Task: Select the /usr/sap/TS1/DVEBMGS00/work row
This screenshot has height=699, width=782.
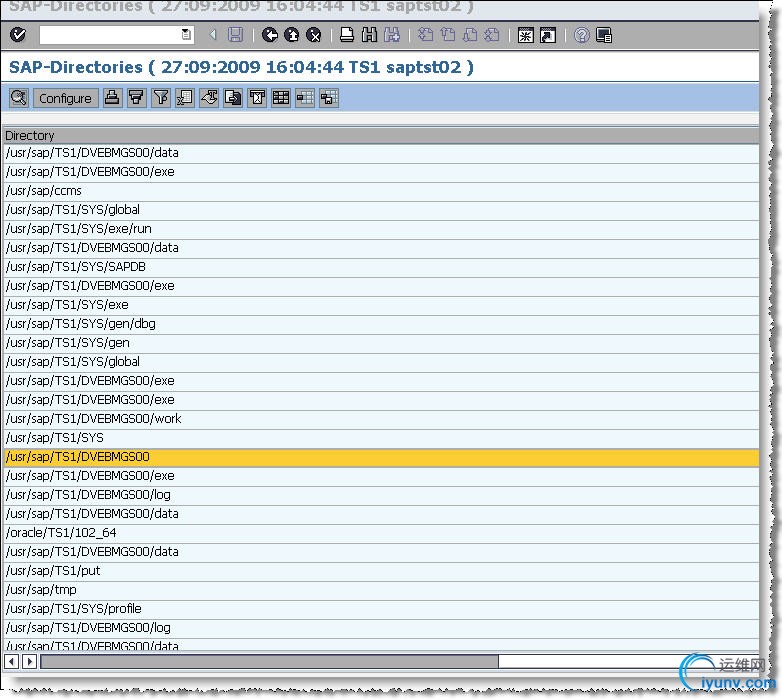Action: [381, 419]
